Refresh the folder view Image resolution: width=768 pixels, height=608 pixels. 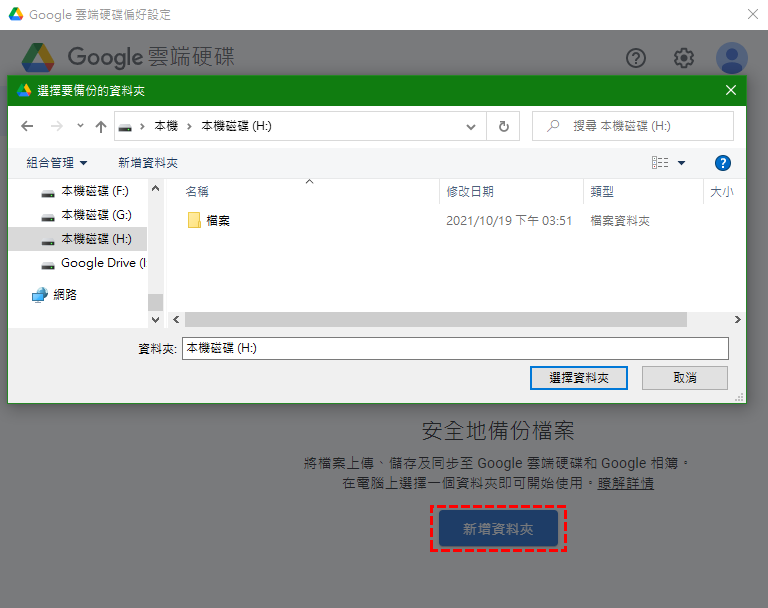[x=504, y=126]
